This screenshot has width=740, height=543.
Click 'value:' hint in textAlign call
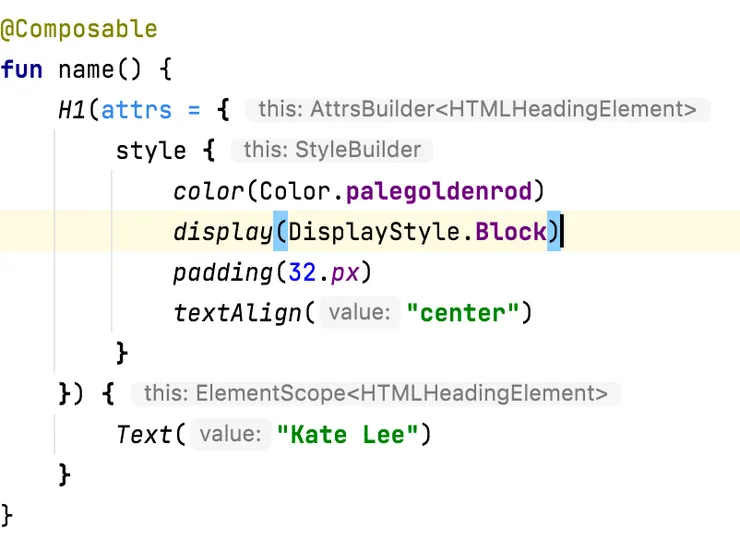point(360,312)
